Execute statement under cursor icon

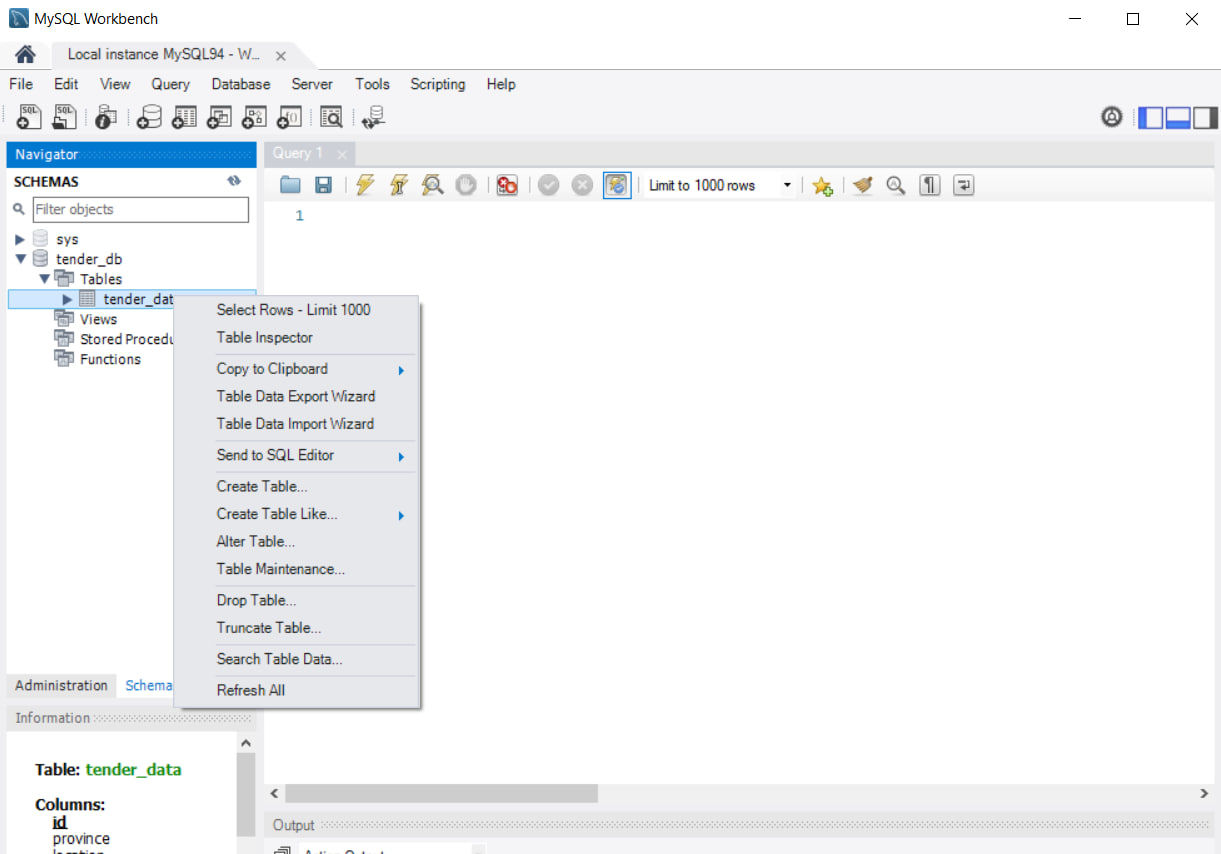tap(399, 185)
